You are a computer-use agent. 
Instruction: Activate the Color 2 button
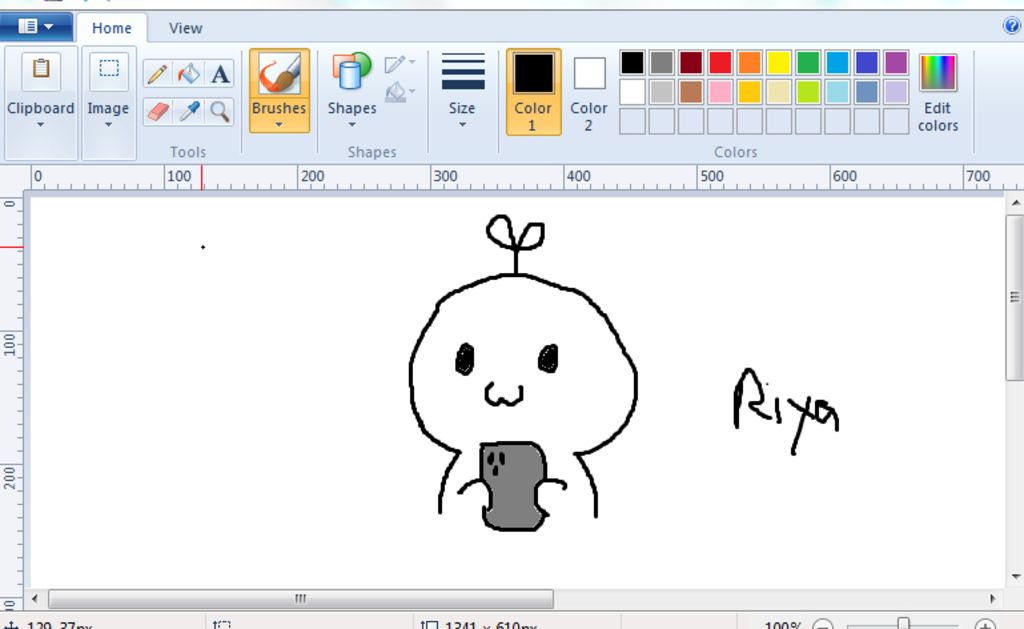589,92
